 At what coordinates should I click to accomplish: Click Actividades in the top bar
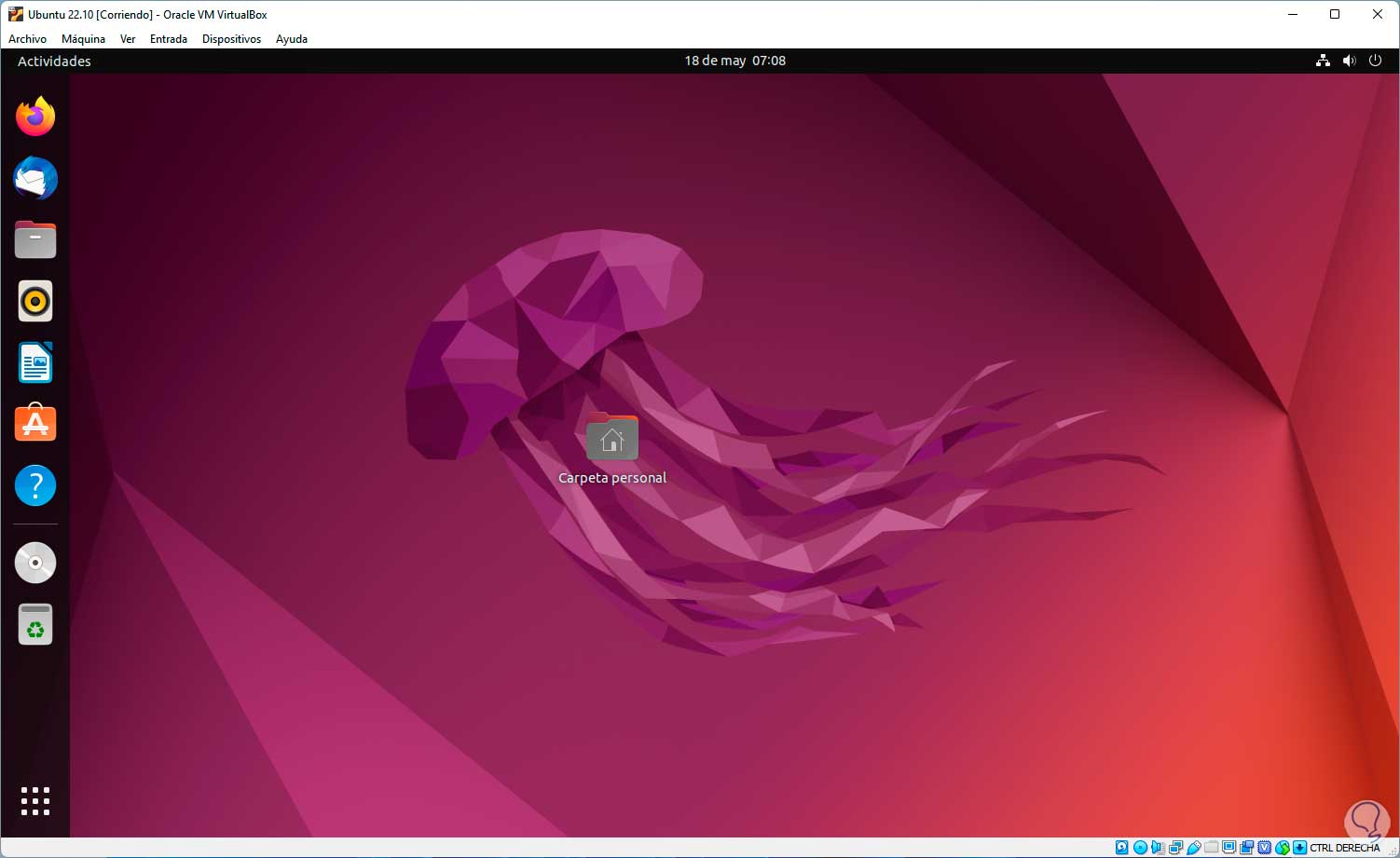tap(54, 61)
